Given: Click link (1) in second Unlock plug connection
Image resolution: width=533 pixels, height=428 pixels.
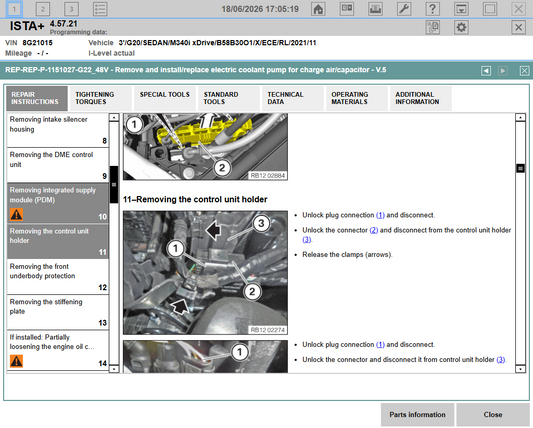Looking at the screenshot, I should (380, 345).
